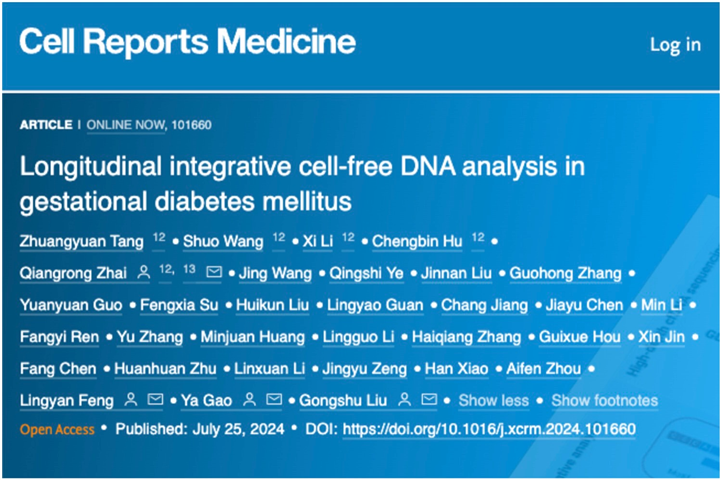Screen dimensions: 720x480
Task: Open author Zhuangyuan Tang's details
Action: [x=82, y=241]
